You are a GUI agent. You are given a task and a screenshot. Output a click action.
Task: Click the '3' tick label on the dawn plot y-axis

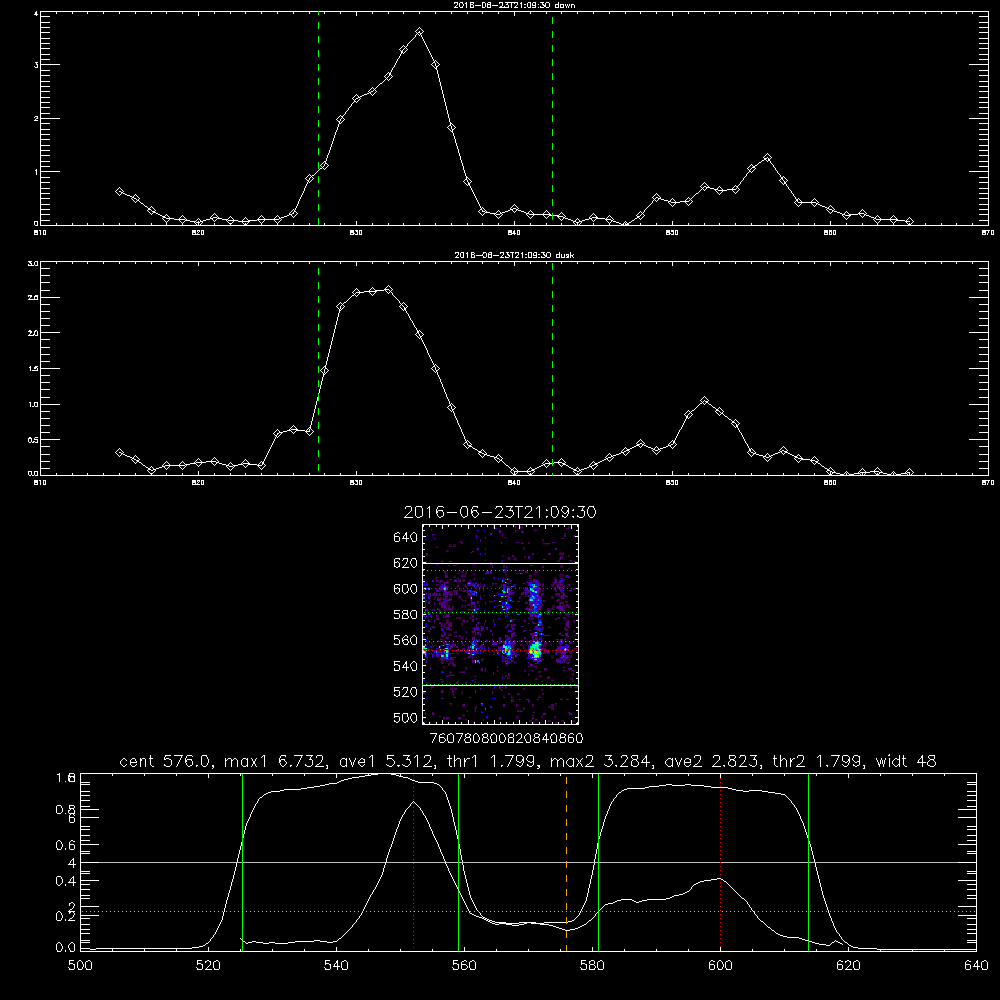point(36,65)
